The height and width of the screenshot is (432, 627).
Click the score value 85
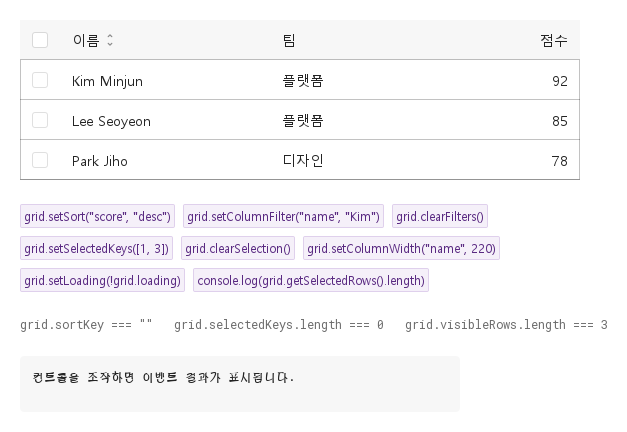coord(560,121)
